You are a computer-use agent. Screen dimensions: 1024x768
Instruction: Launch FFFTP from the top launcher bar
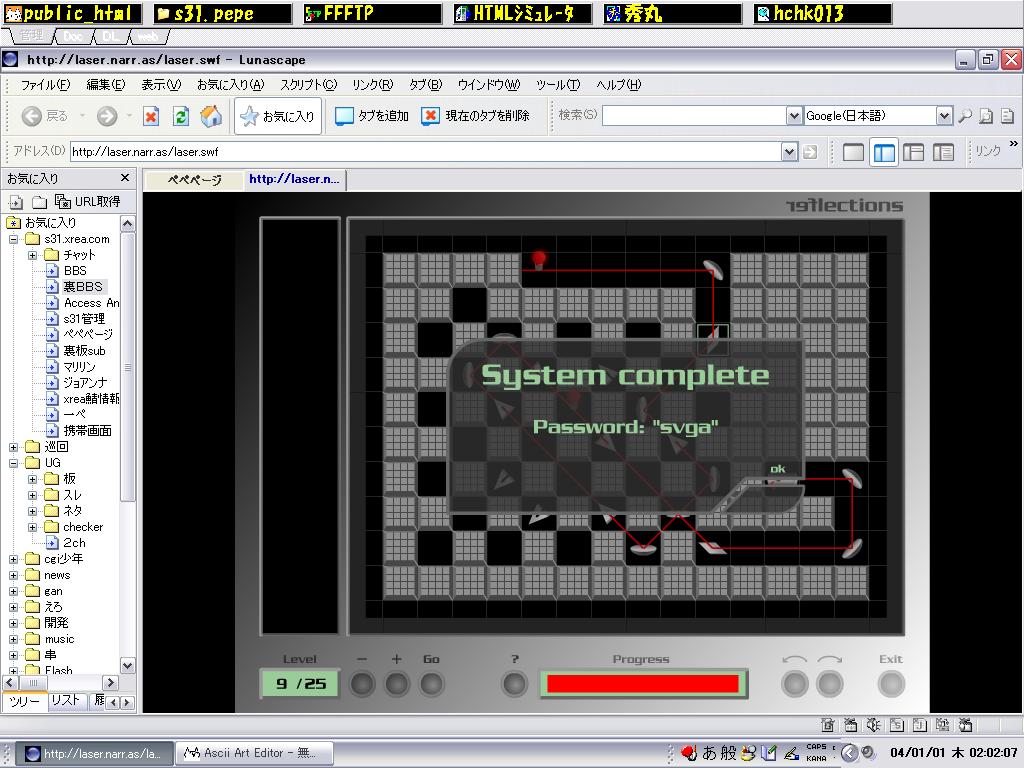click(x=372, y=13)
